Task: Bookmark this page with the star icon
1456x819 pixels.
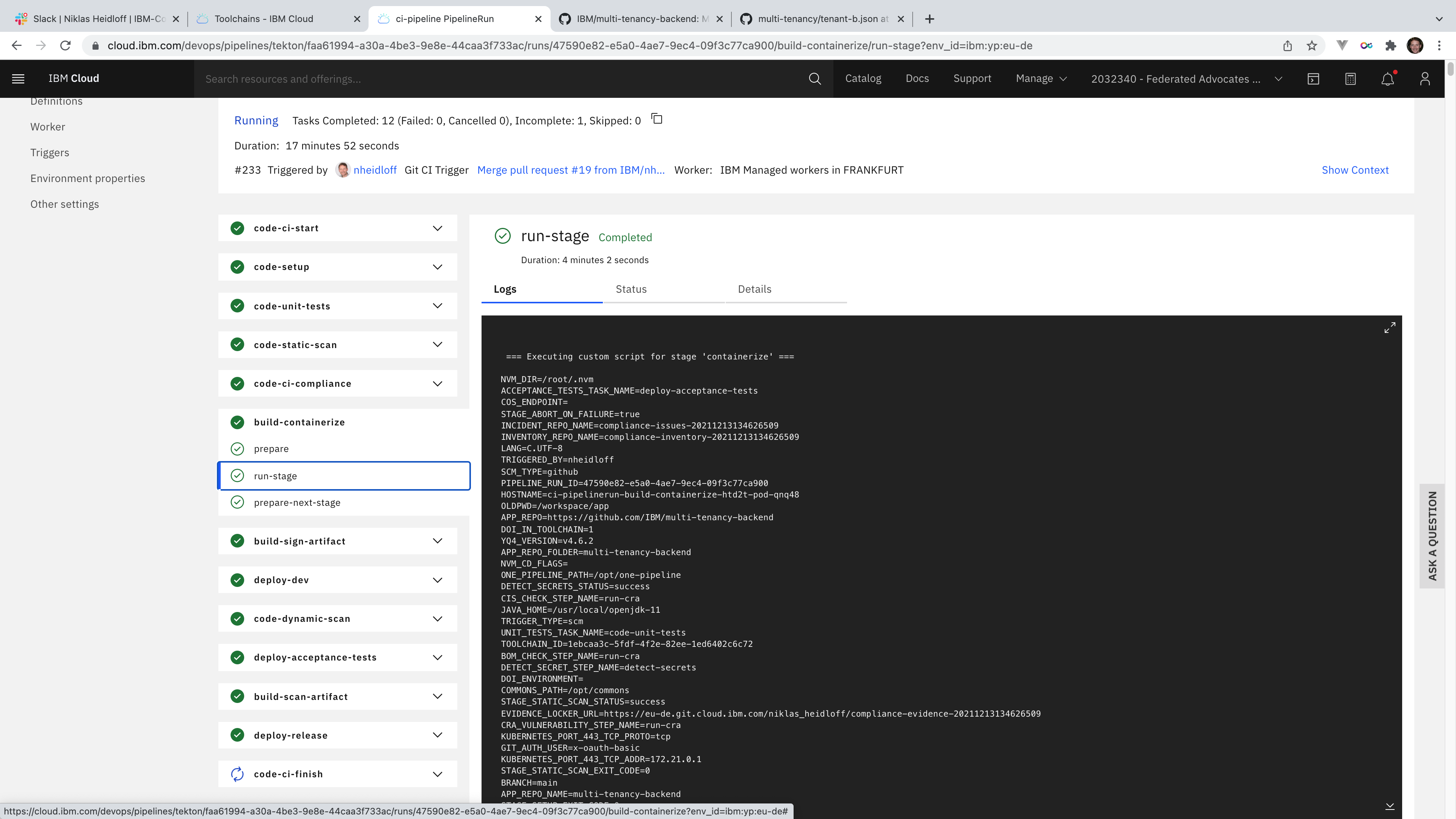Action: point(1312,46)
